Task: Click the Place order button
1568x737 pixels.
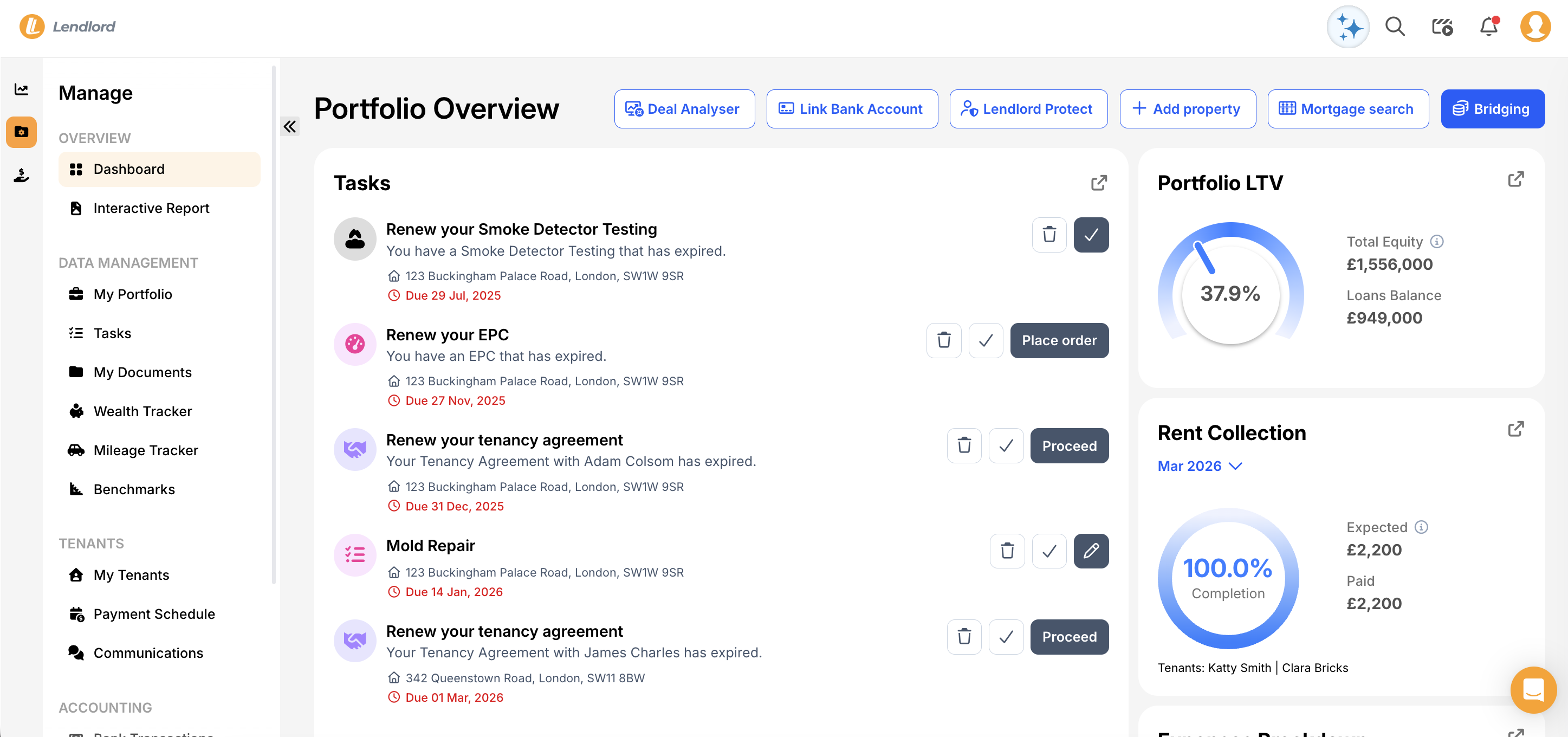Action: point(1059,341)
